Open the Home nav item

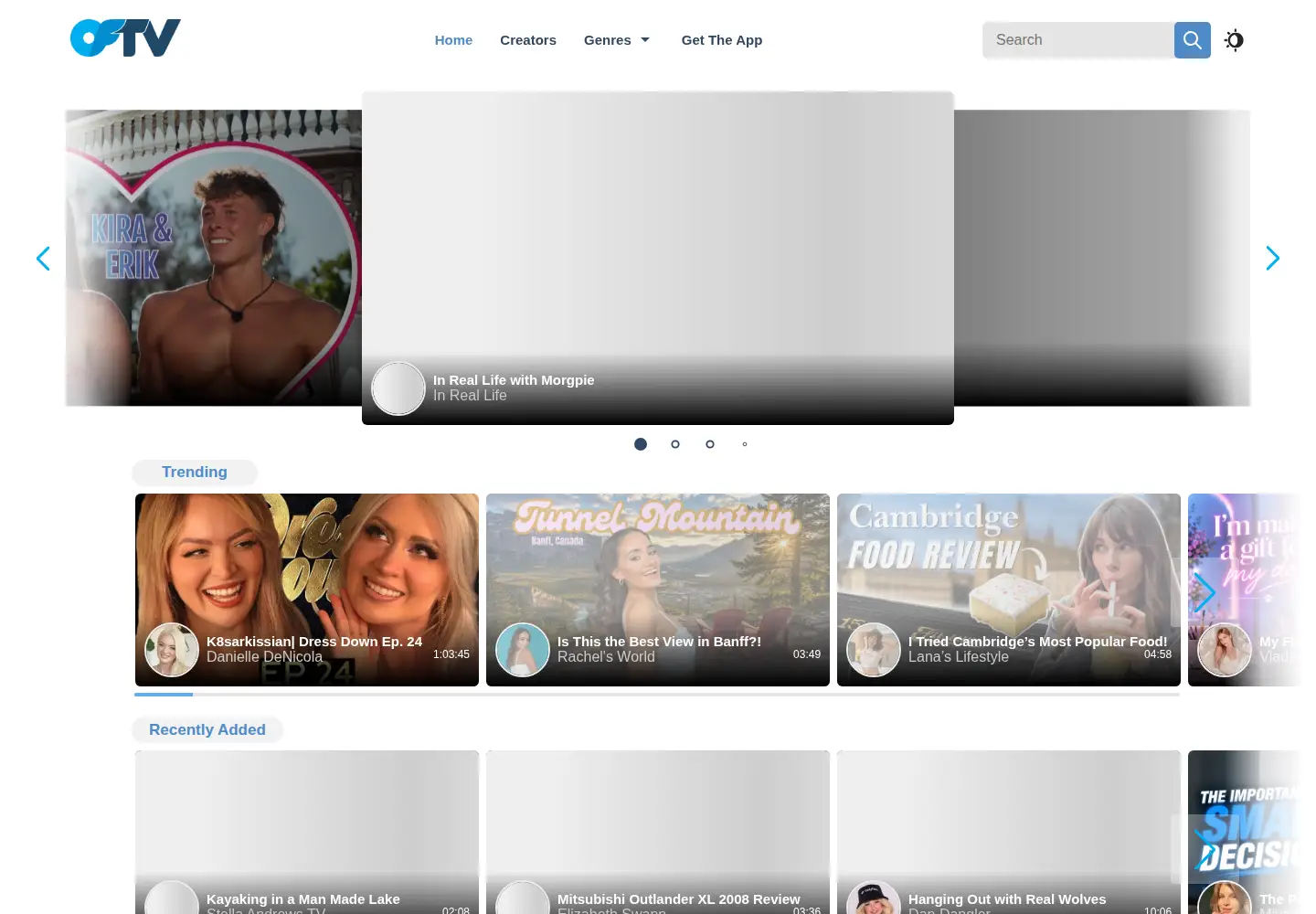(x=453, y=40)
